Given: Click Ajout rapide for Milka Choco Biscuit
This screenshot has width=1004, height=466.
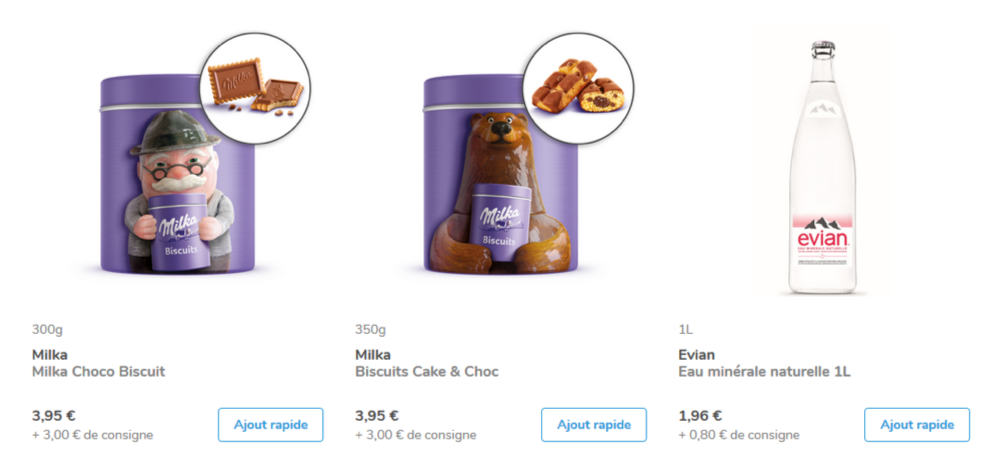Looking at the screenshot, I should pyautogui.click(x=270, y=425).
